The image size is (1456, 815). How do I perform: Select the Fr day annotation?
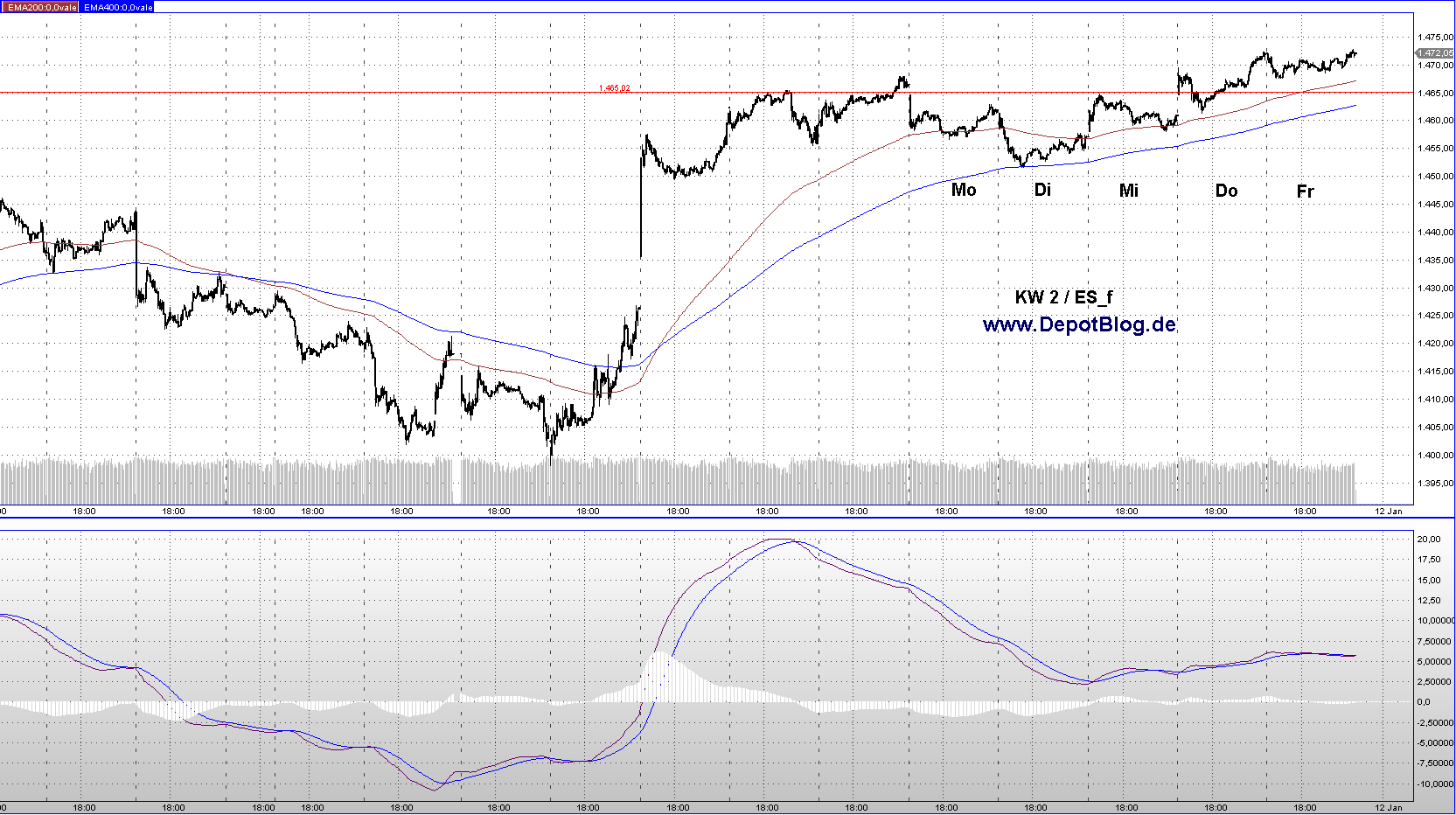click(x=1305, y=192)
